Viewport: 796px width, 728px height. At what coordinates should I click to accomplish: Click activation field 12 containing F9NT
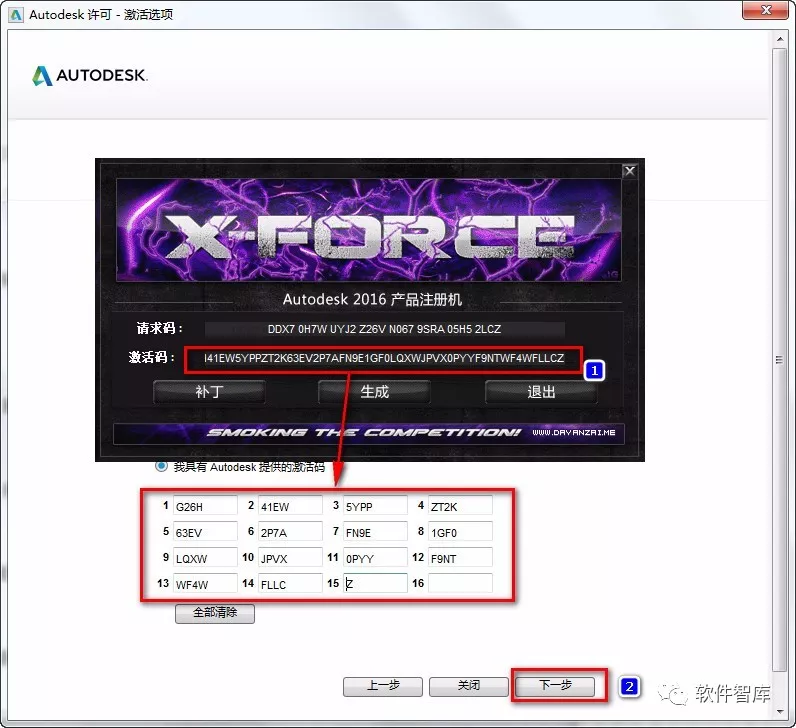(460, 557)
